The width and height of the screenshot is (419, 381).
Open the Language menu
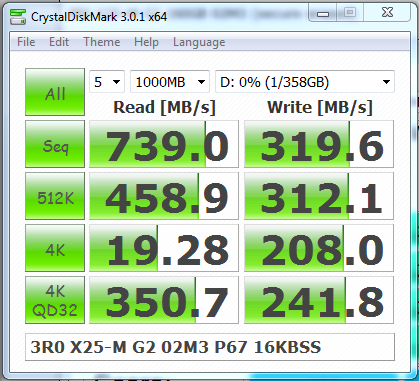(199, 42)
